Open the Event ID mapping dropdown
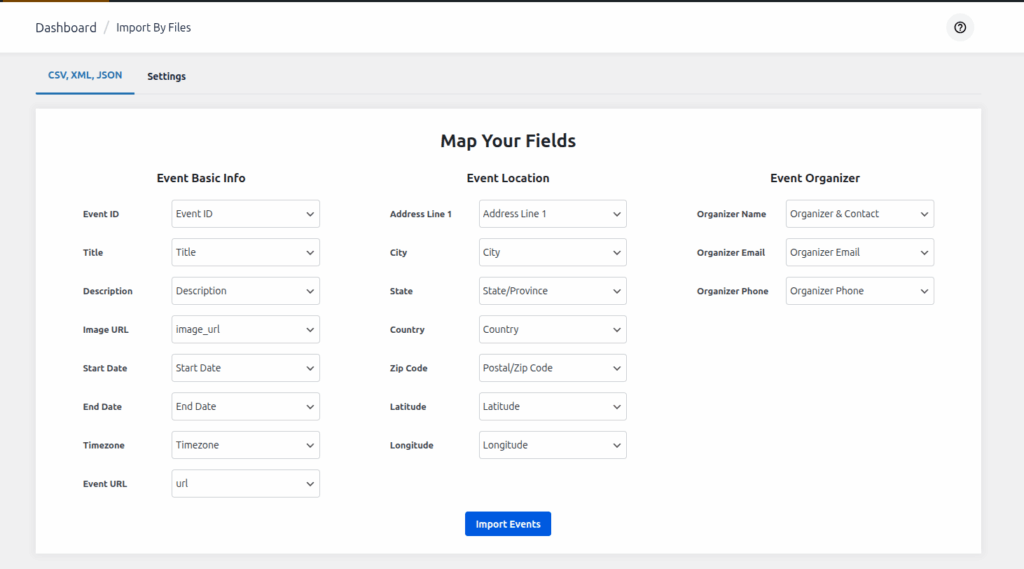Image resolution: width=1024 pixels, height=569 pixels. [x=246, y=214]
